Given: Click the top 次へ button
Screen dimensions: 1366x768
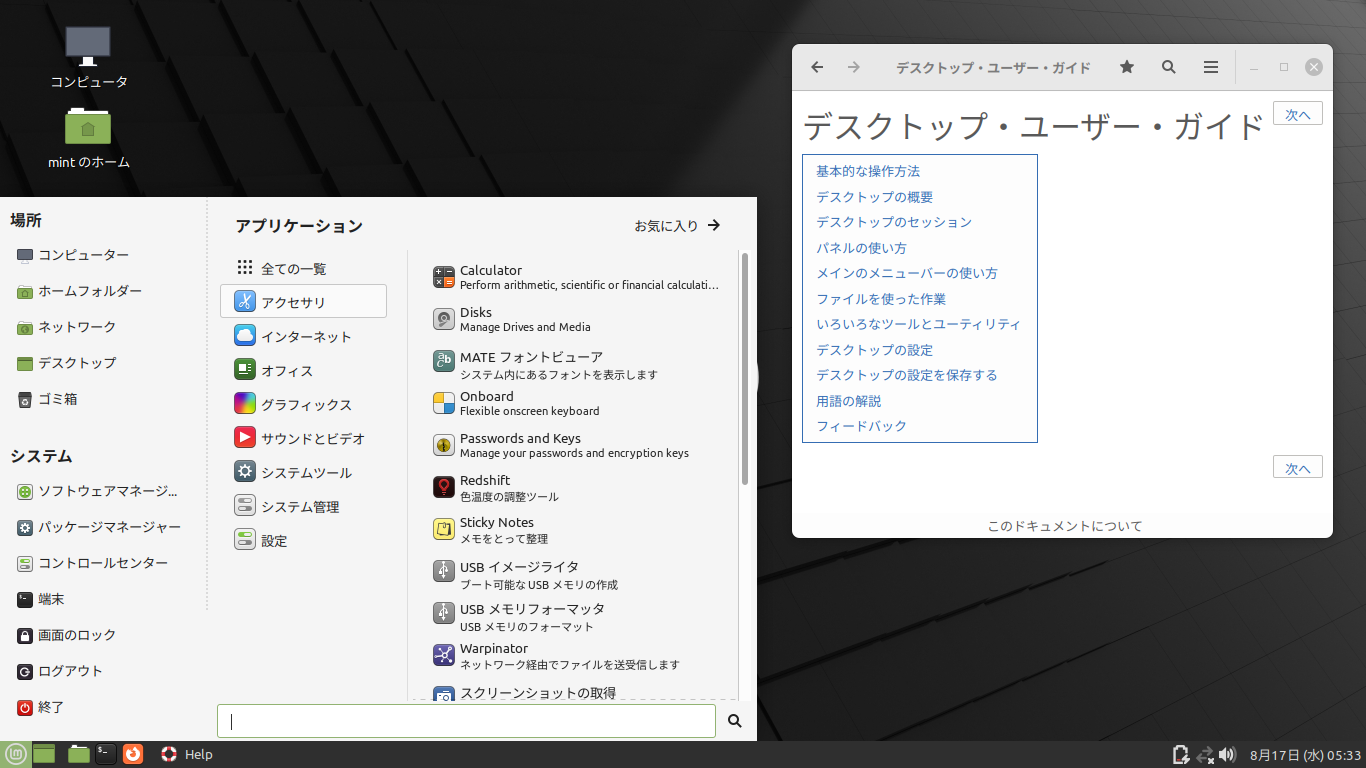Looking at the screenshot, I should pos(1297,114).
